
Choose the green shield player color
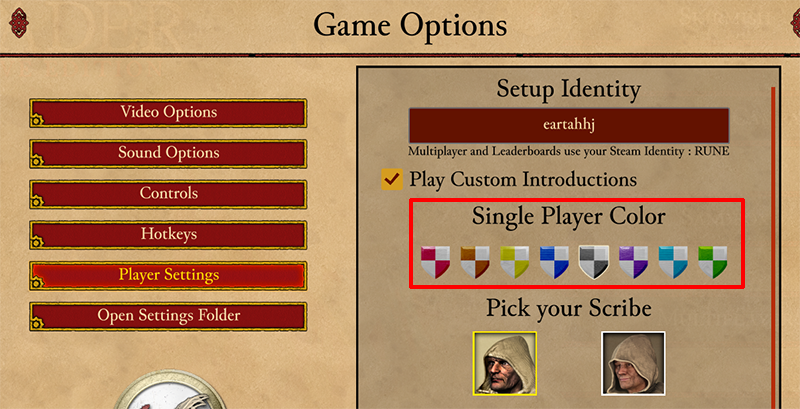coord(712,262)
